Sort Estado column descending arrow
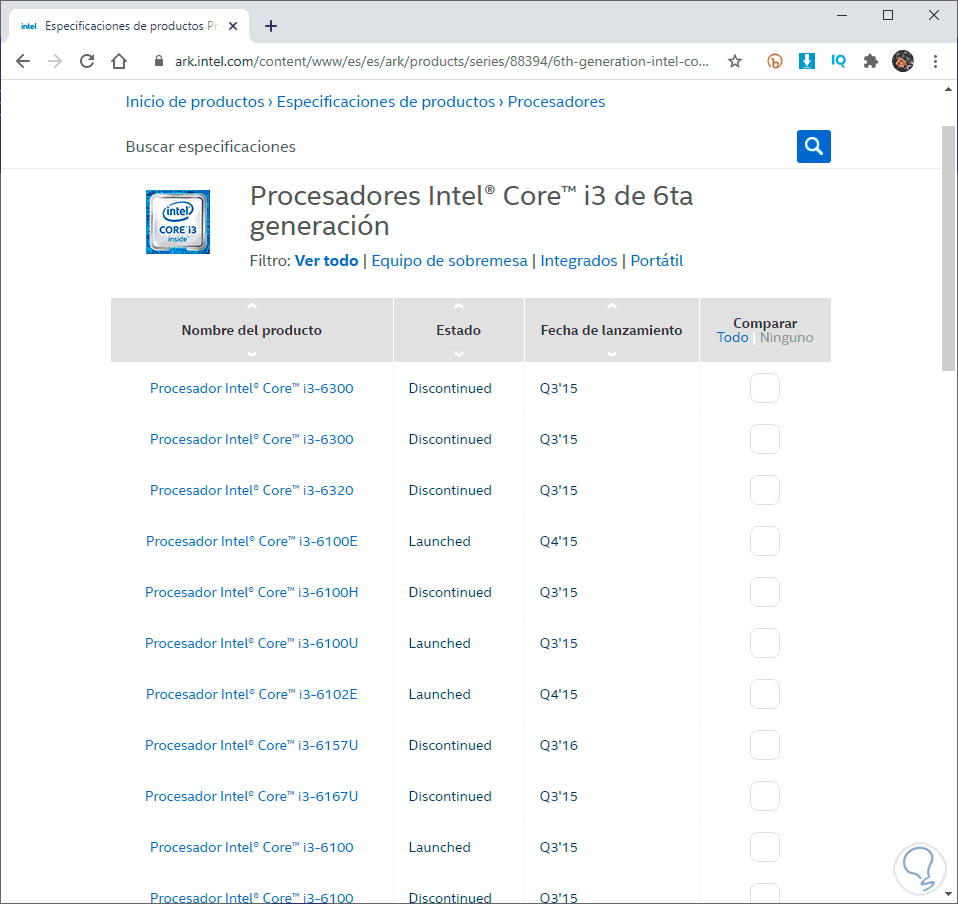This screenshot has width=958, height=904. coord(459,354)
